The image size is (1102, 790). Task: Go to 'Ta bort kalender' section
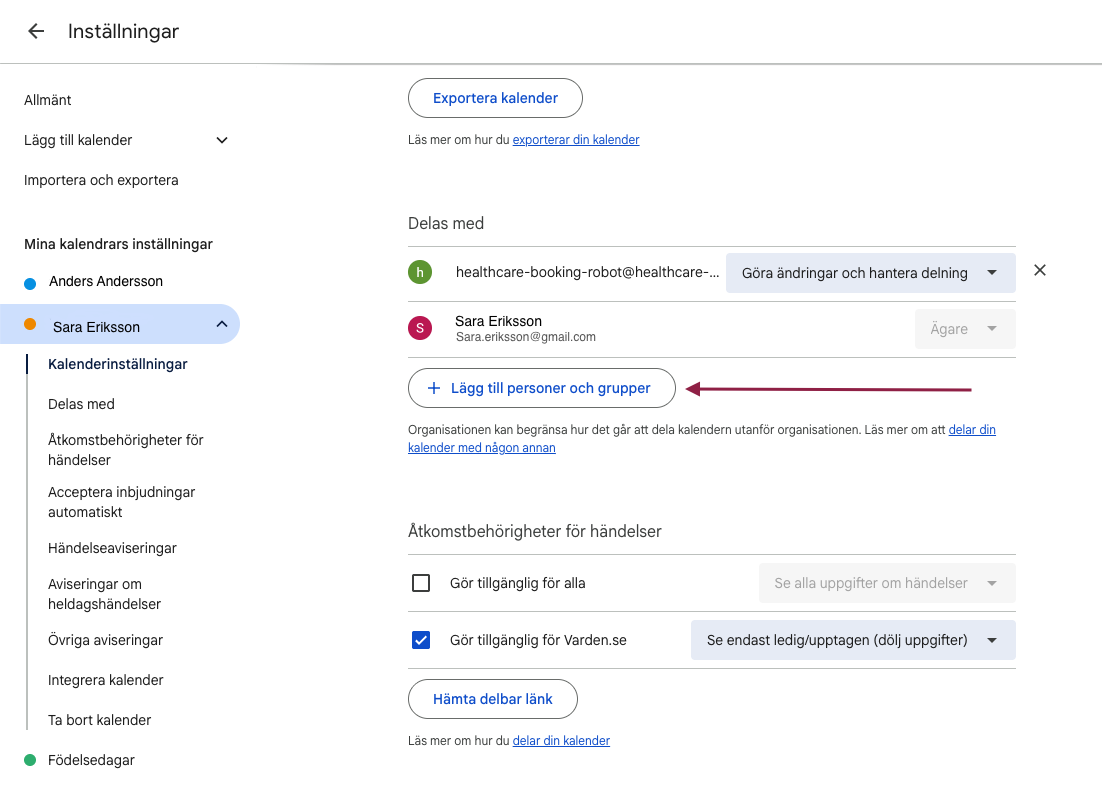click(x=100, y=720)
